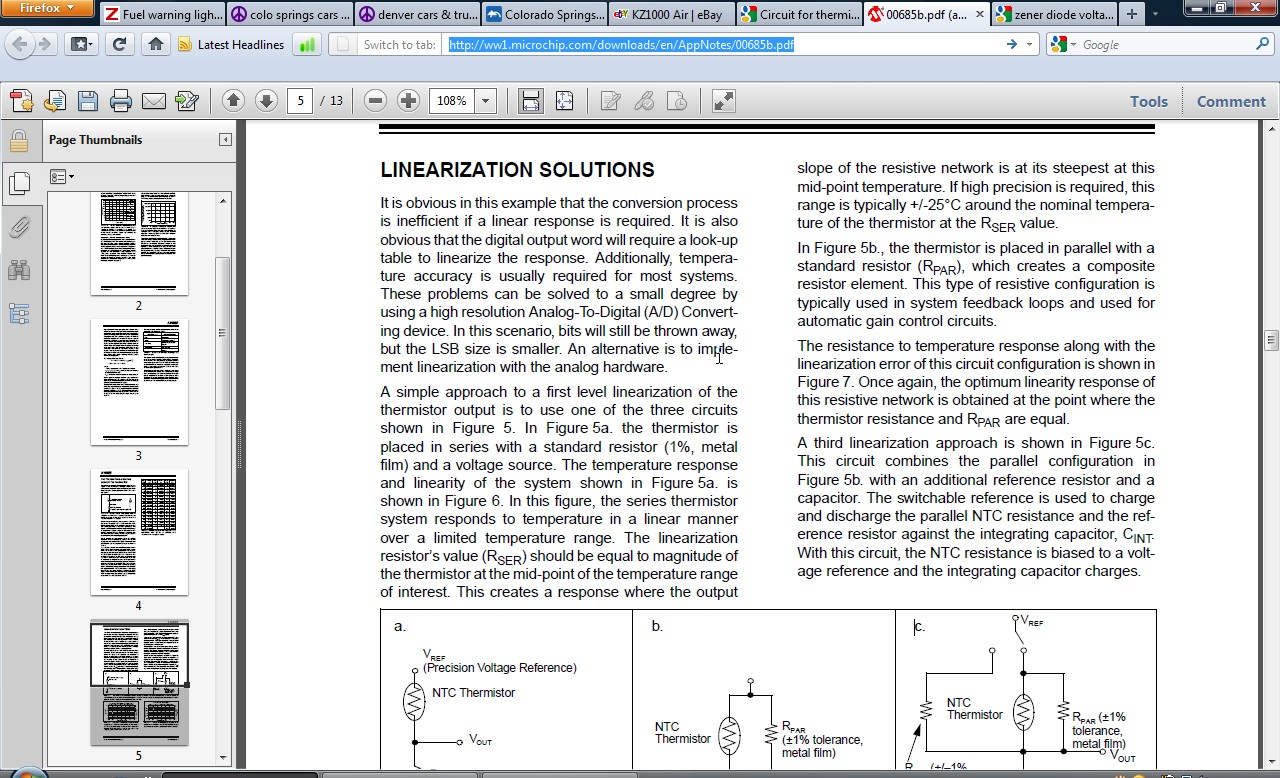
Task: Click the browser back button
Action: pos(19,44)
